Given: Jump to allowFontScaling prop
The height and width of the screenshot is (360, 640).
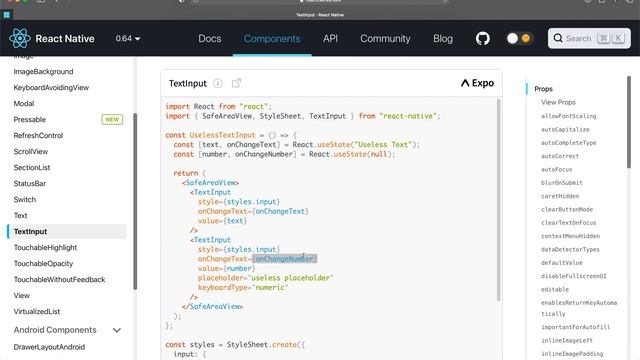Looking at the screenshot, I should point(569,116).
